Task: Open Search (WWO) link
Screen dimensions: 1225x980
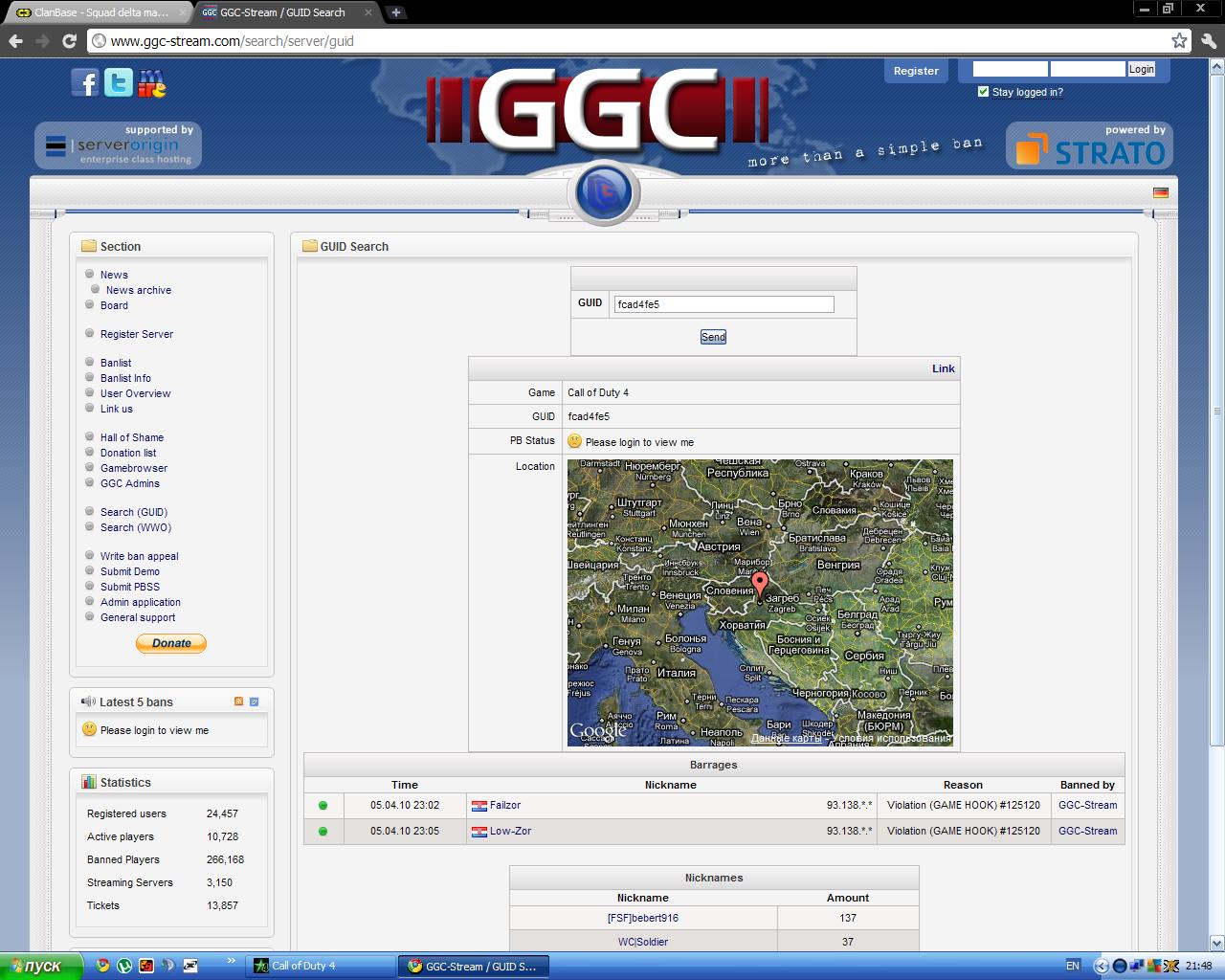Action: click(136, 527)
